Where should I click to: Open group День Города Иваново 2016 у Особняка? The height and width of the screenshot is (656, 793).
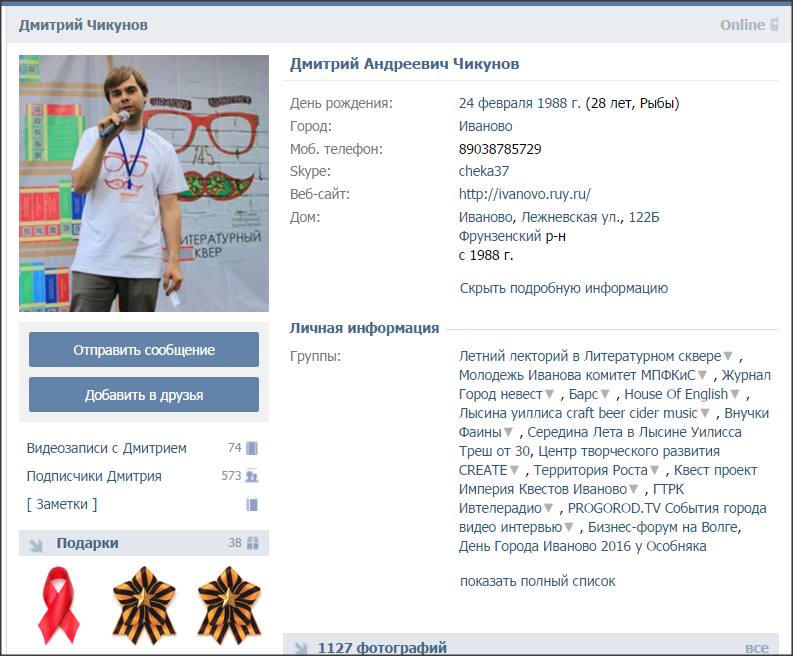click(583, 546)
